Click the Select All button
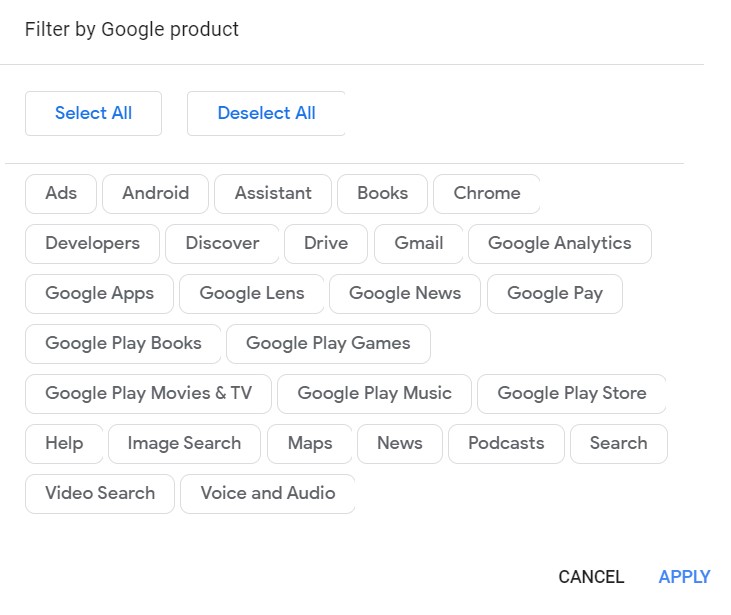The image size is (731, 615). [x=93, y=113]
